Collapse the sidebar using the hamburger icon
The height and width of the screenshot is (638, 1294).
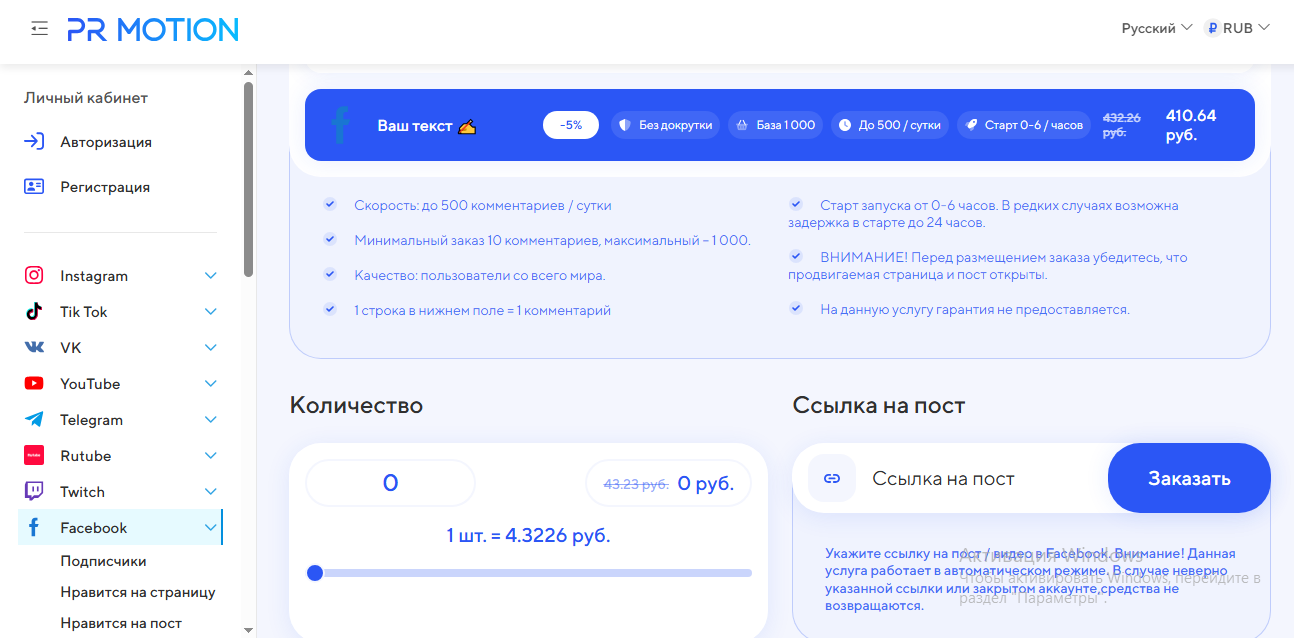coord(39,28)
